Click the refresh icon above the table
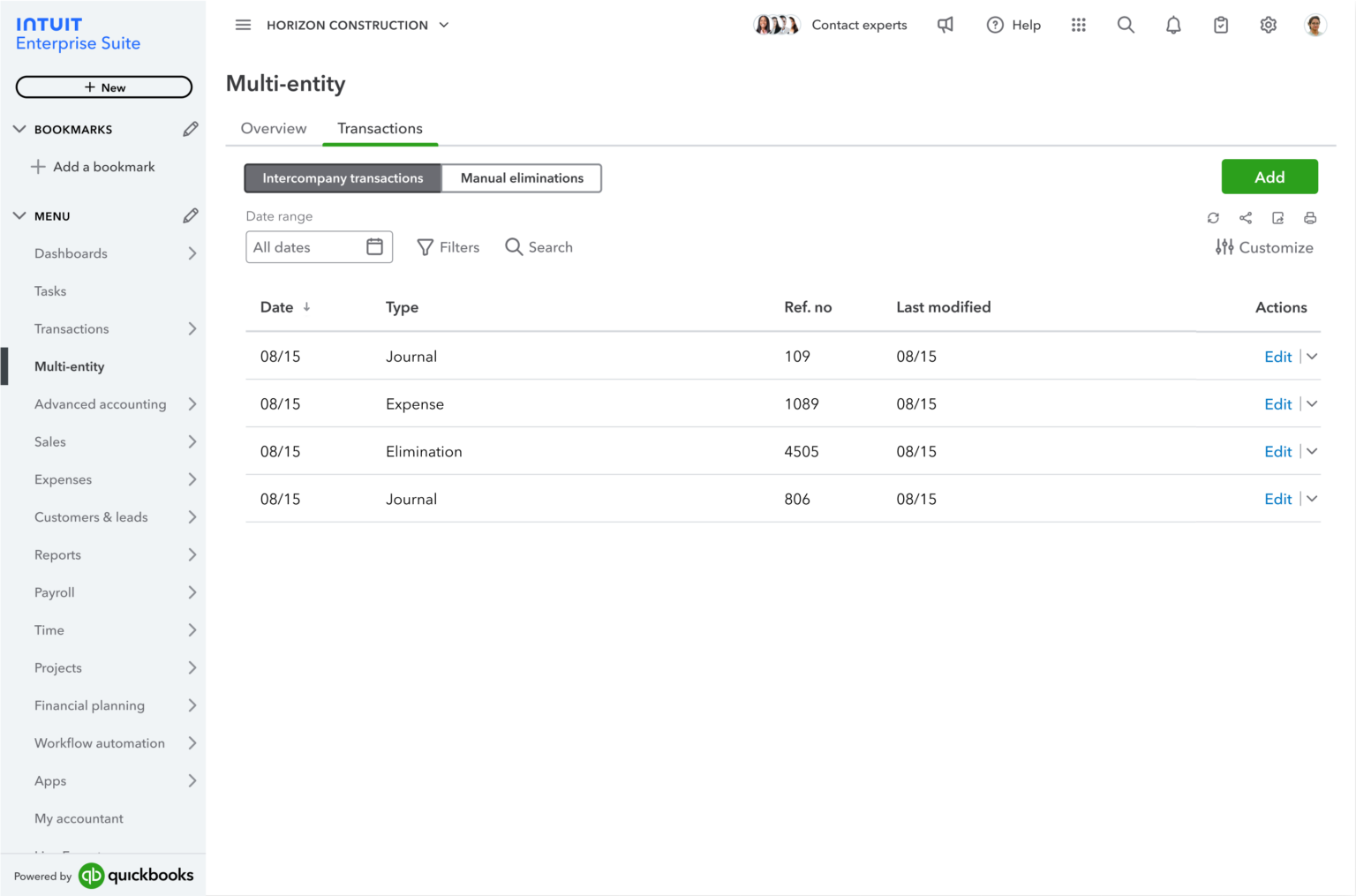1356x896 pixels. click(1213, 218)
